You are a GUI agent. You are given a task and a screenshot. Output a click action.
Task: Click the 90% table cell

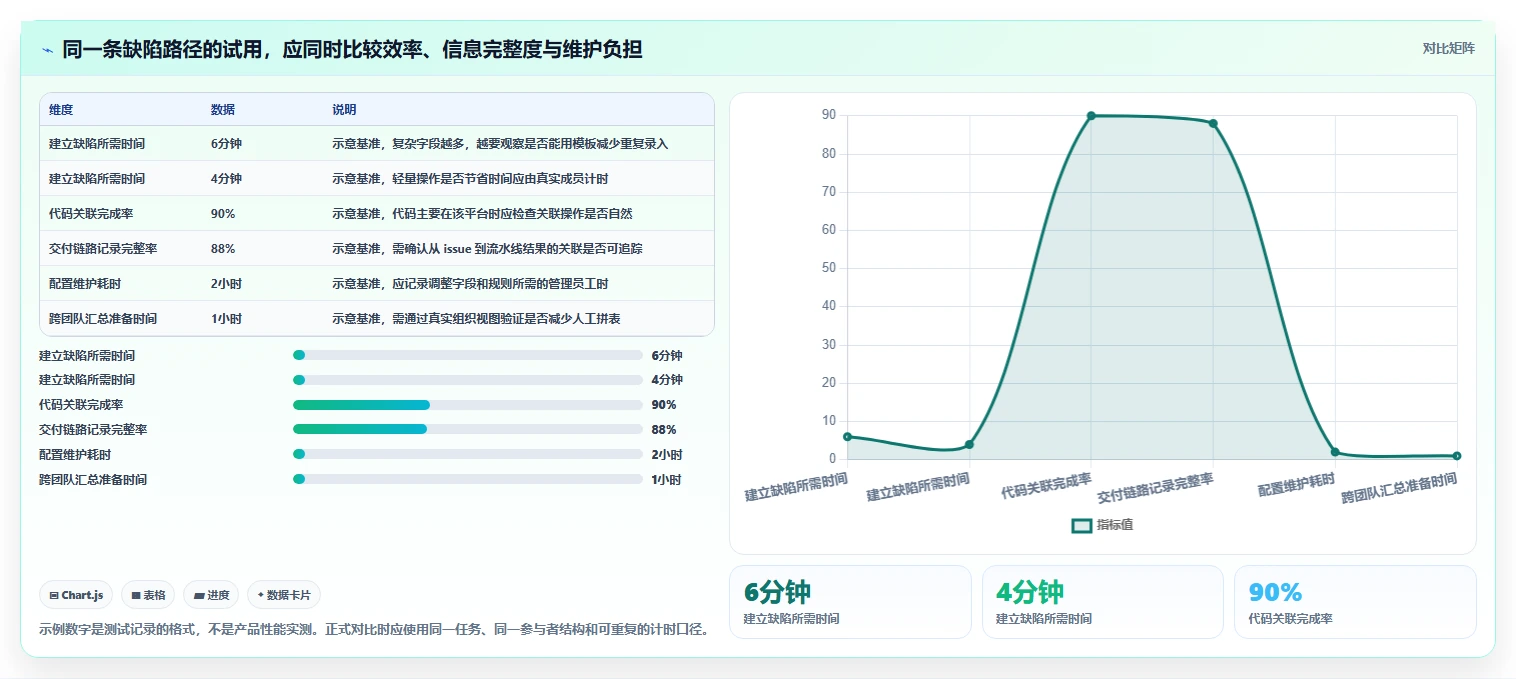[x=223, y=214]
